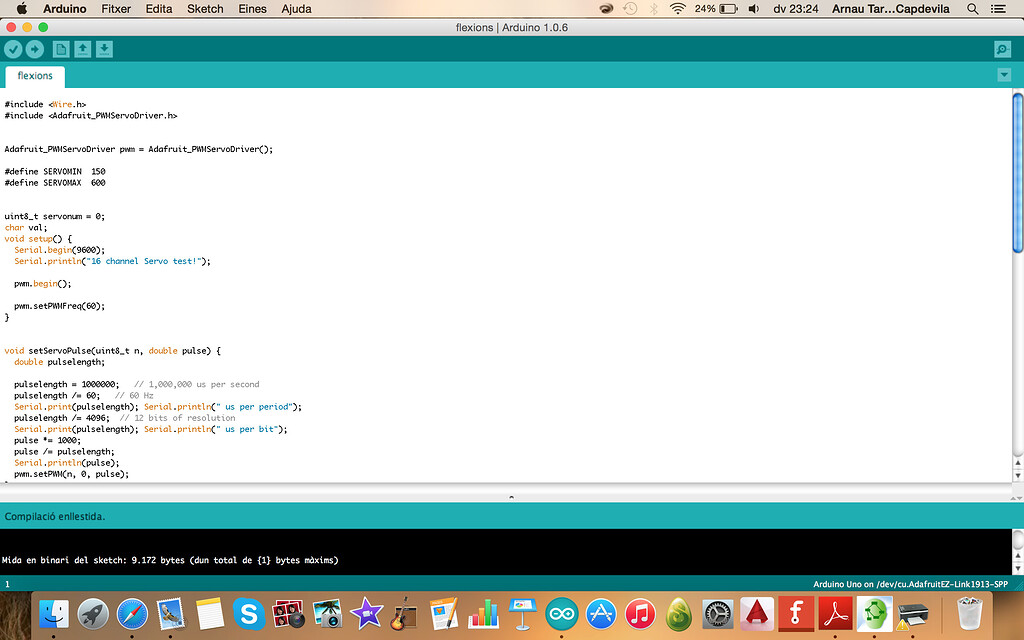
Task: Save the sketch using the toolbar icon
Action: pyautogui.click(x=104, y=48)
